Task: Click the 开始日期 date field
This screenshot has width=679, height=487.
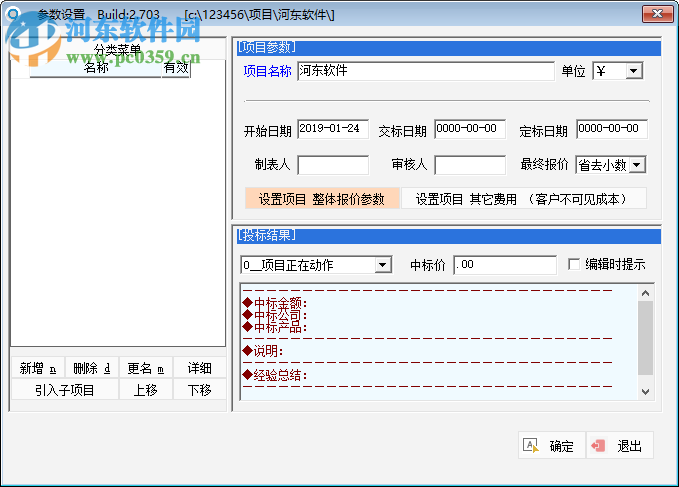Action: [x=333, y=129]
